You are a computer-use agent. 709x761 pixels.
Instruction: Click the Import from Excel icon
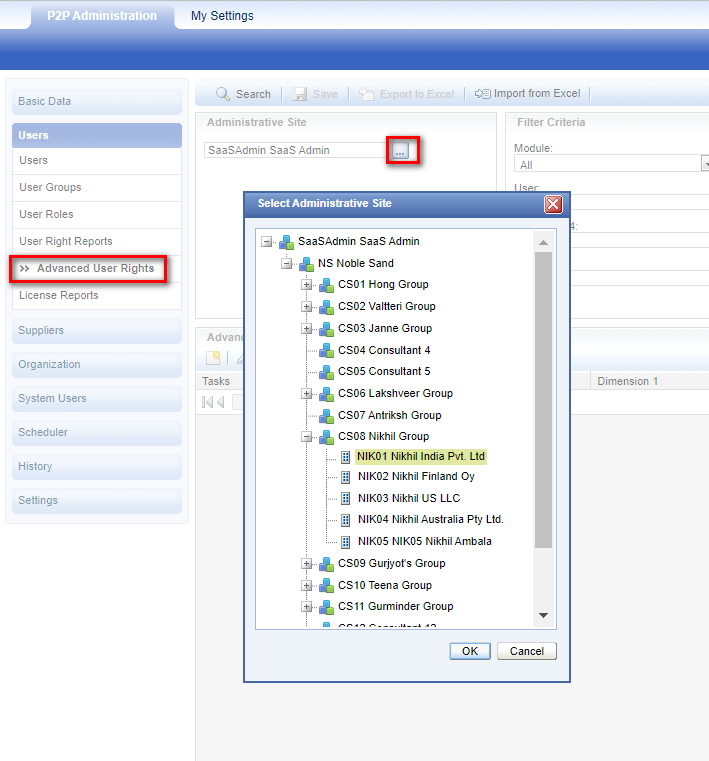coord(483,94)
